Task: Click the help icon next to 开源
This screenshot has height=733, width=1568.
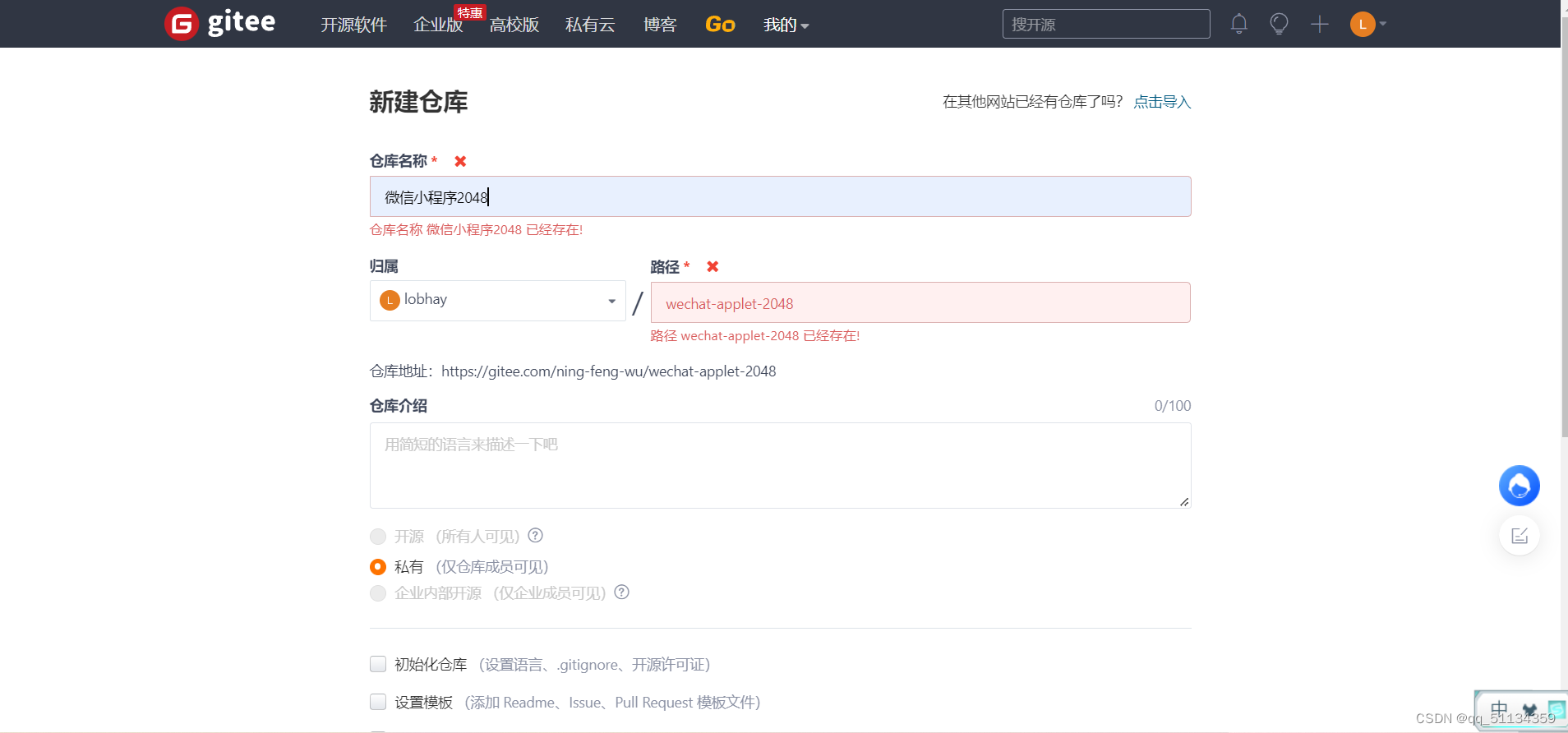Action: point(536,536)
